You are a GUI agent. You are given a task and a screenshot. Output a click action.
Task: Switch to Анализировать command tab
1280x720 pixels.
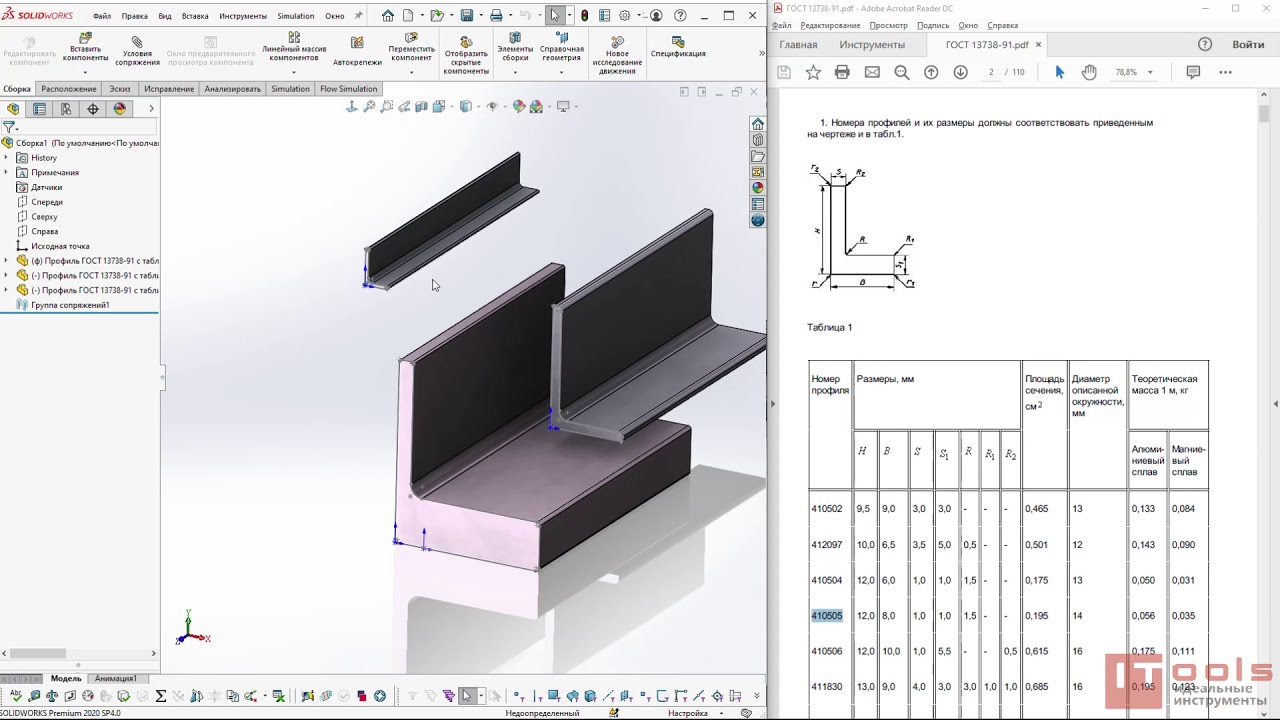232,89
